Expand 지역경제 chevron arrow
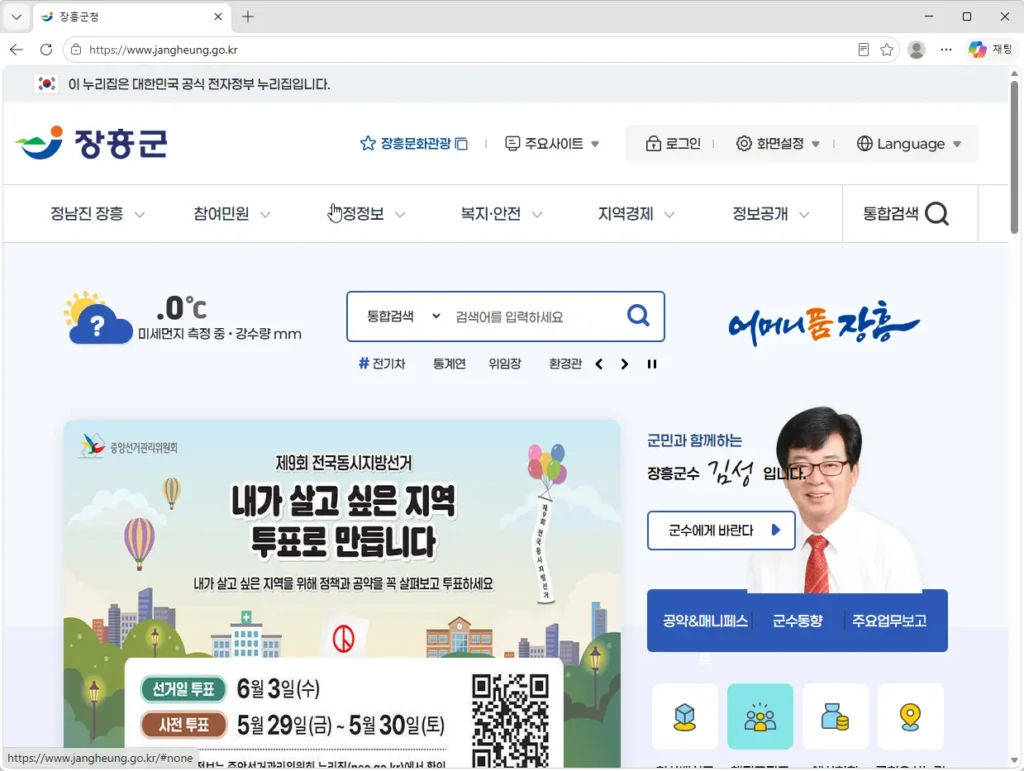The width and height of the screenshot is (1024, 771). (x=669, y=215)
